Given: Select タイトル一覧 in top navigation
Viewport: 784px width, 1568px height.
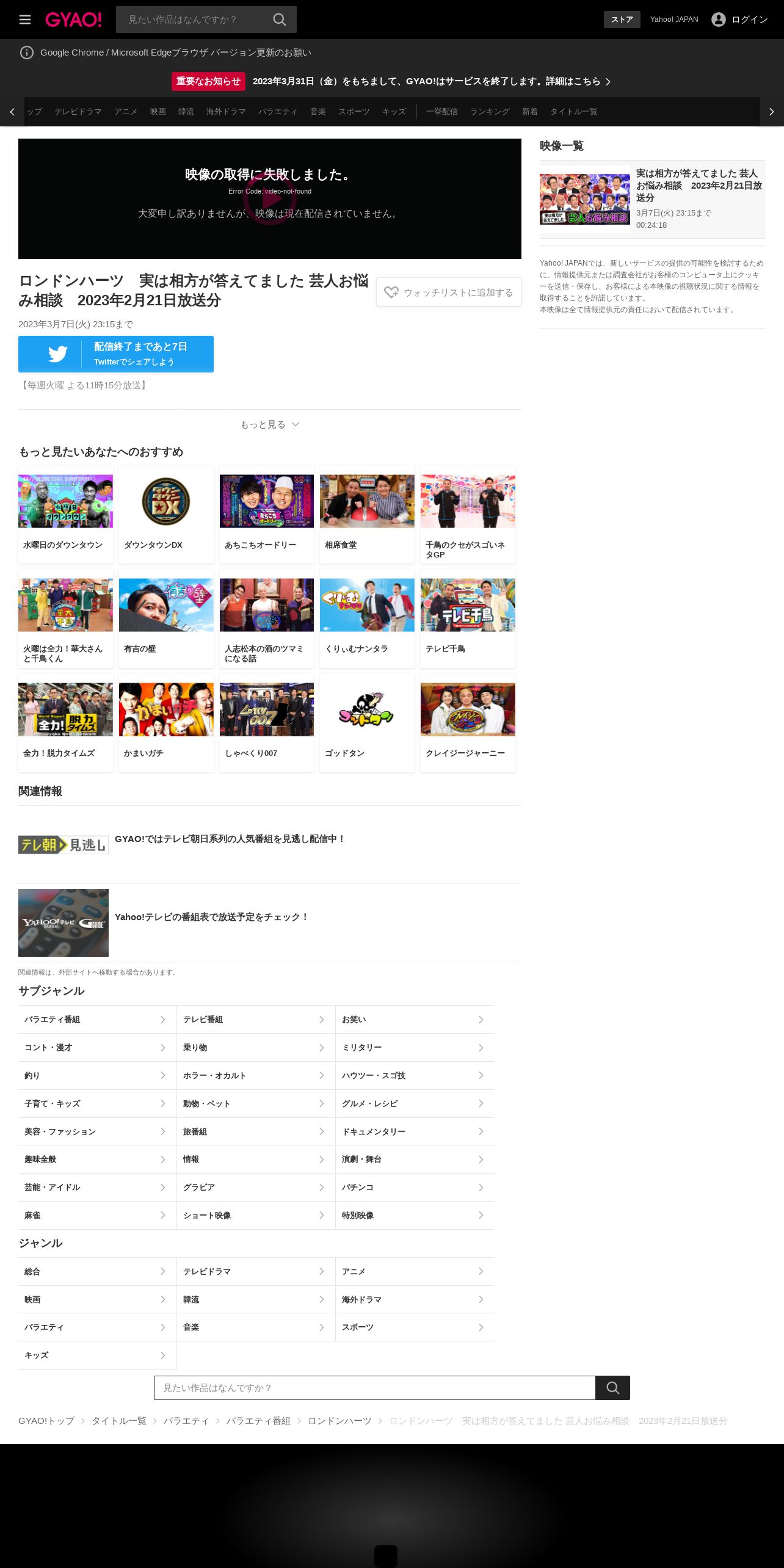Looking at the screenshot, I should pyautogui.click(x=574, y=112).
